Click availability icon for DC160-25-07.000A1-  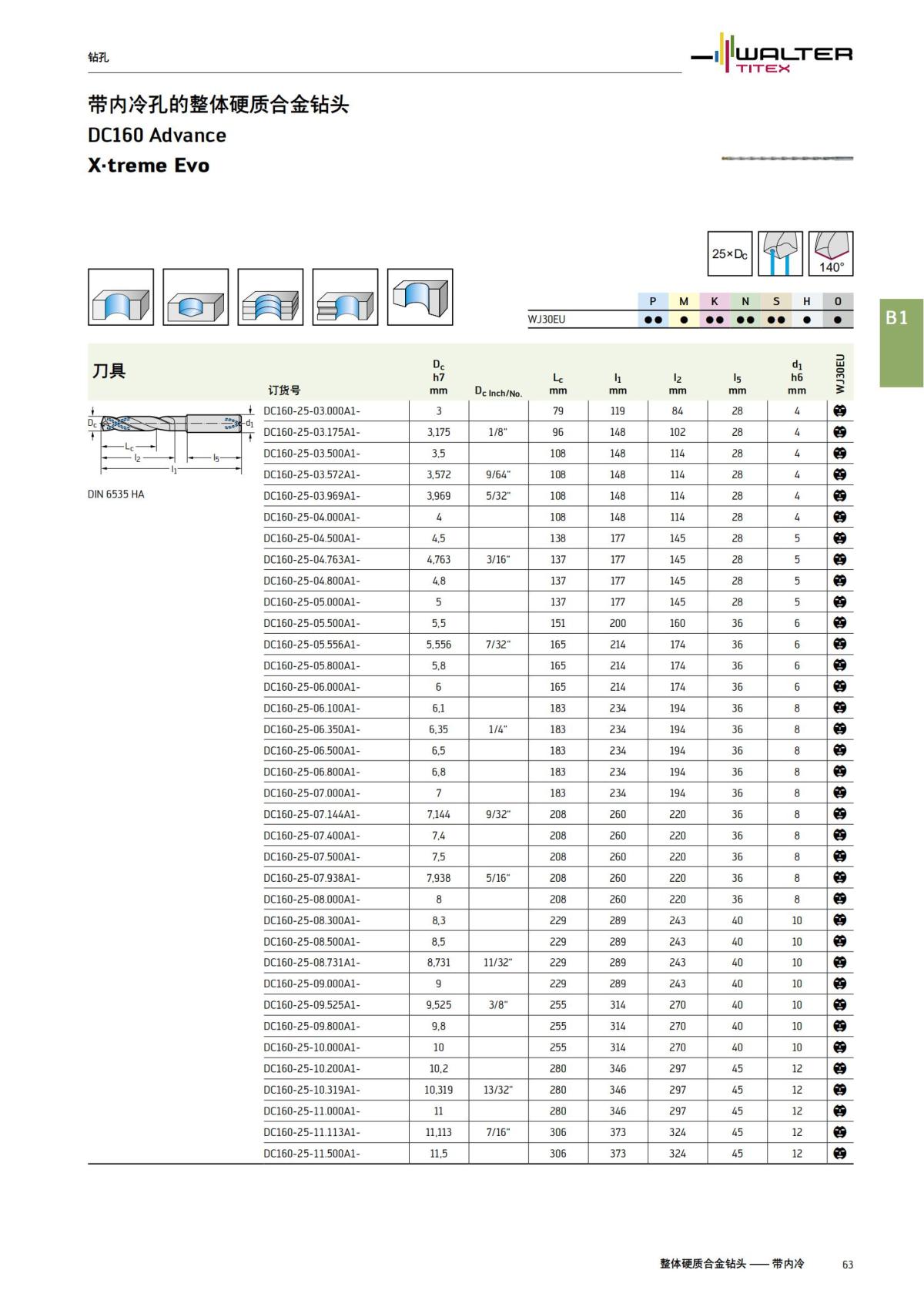point(840,793)
